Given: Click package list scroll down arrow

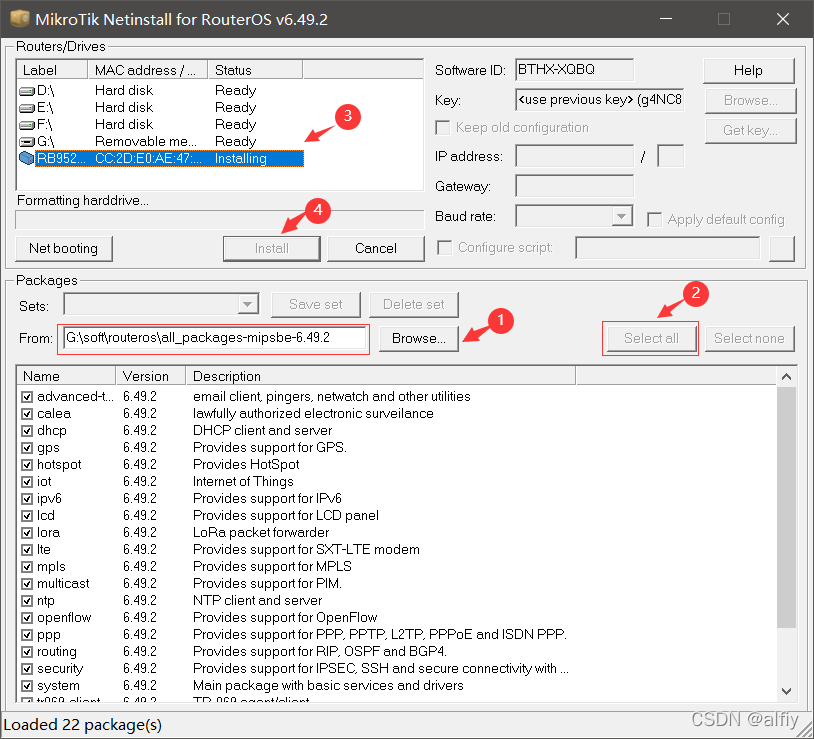Looking at the screenshot, I should coord(786,691).
